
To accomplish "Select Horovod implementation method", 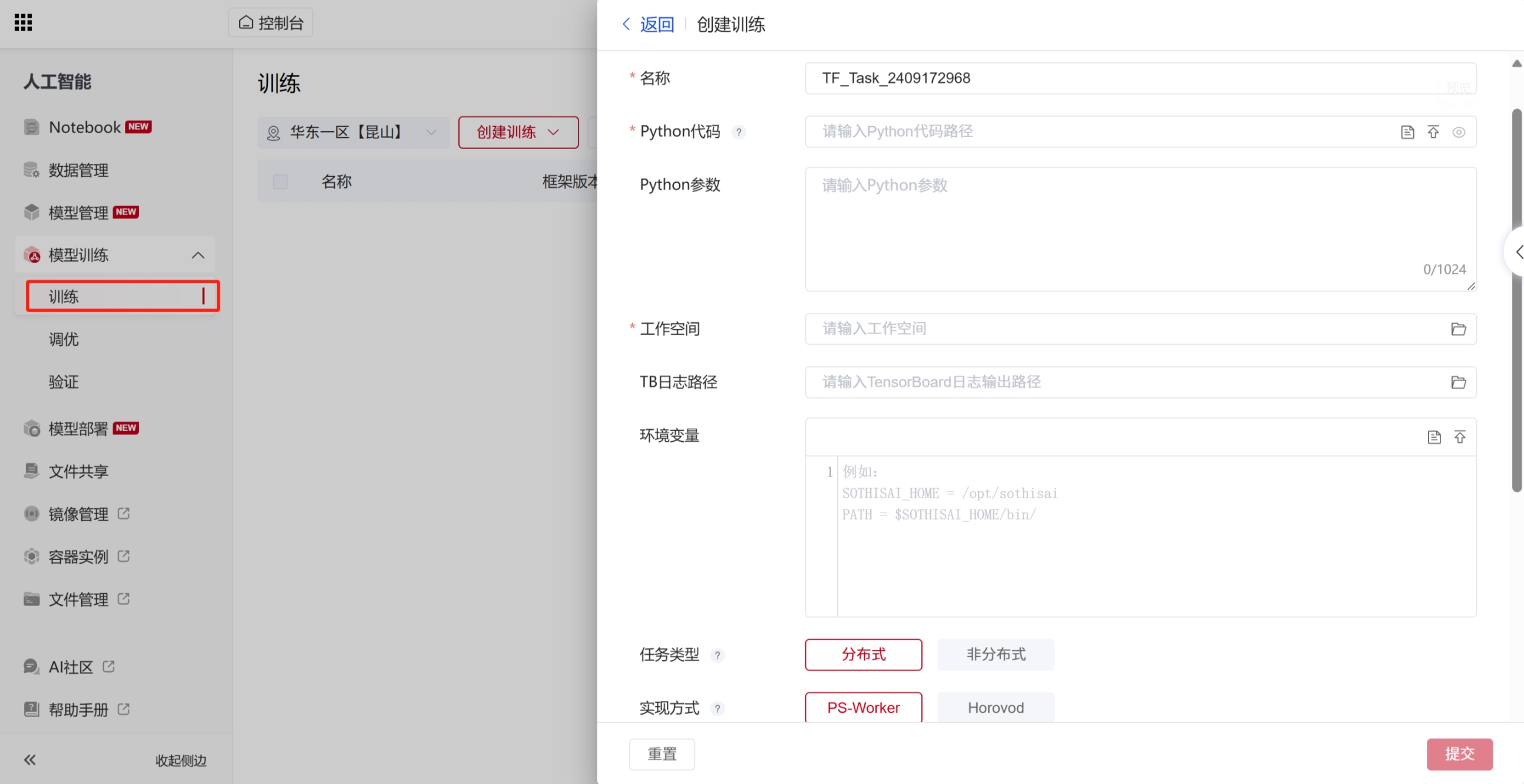I will click(995, 707).
